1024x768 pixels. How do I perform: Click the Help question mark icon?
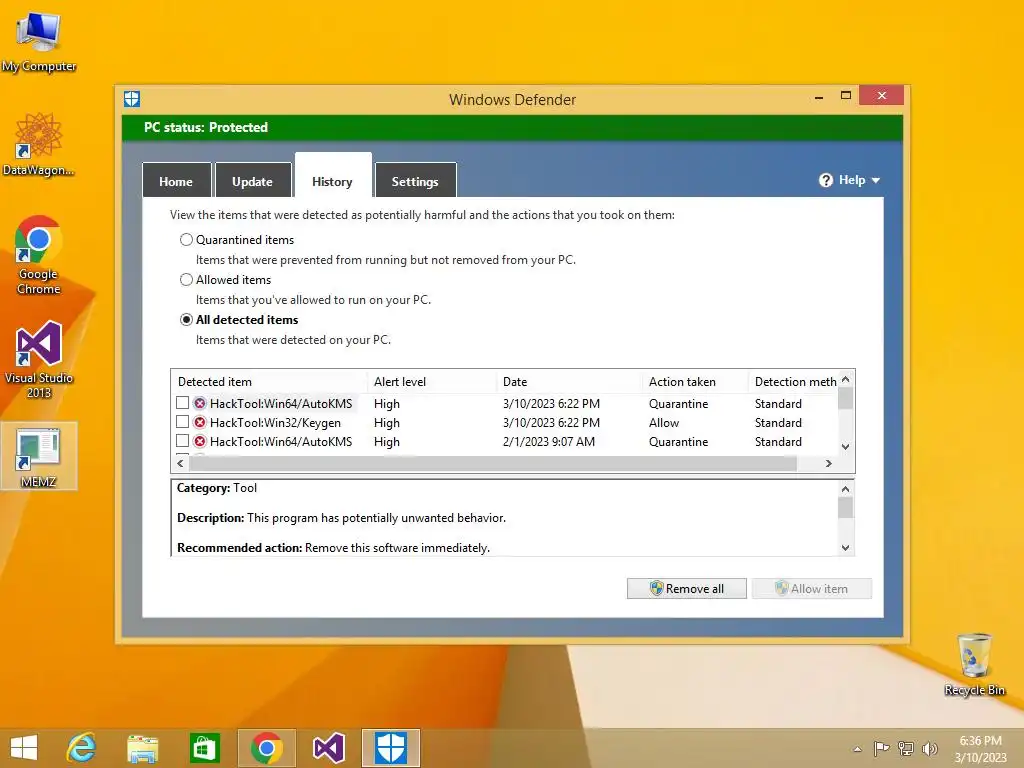pyautogui.click(x=825, y=180)
